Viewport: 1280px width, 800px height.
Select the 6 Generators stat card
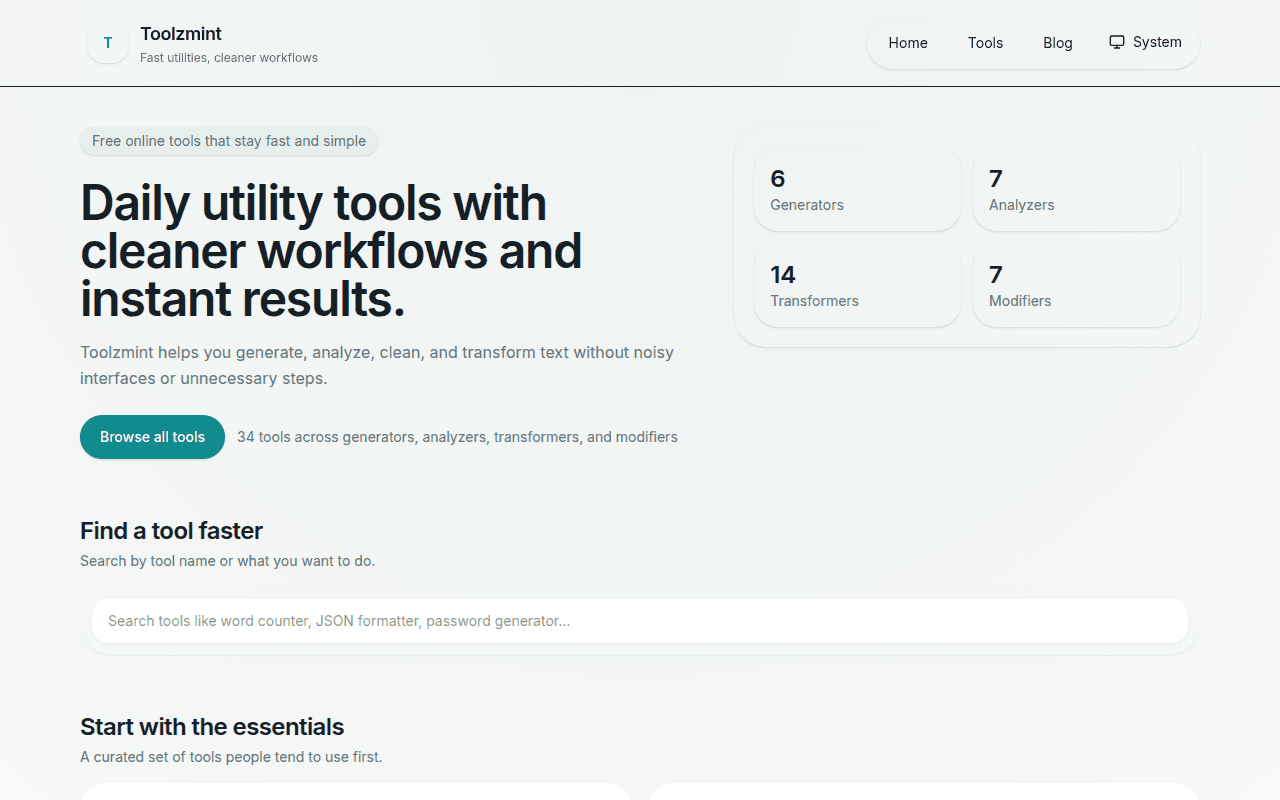tap(857, 190)
